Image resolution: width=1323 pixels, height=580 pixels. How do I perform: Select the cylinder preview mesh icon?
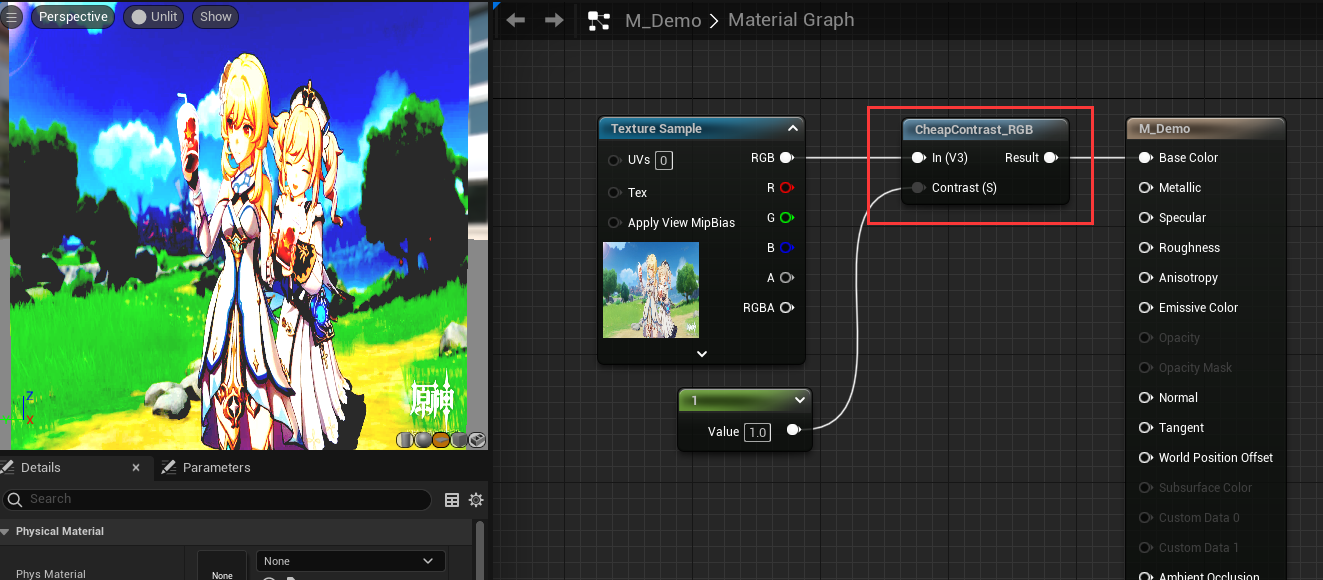[x=404, y=440]
